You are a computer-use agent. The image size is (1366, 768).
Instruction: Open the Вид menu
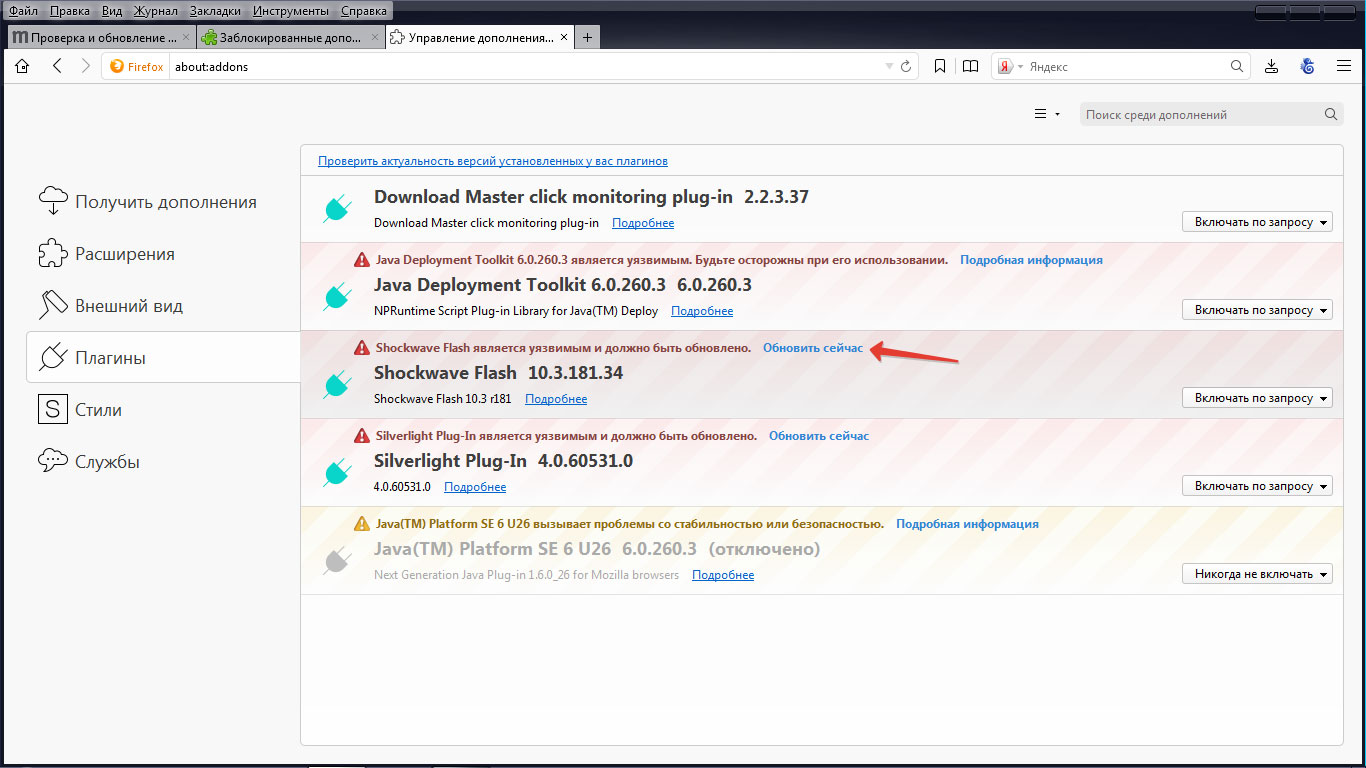(112, 11)
